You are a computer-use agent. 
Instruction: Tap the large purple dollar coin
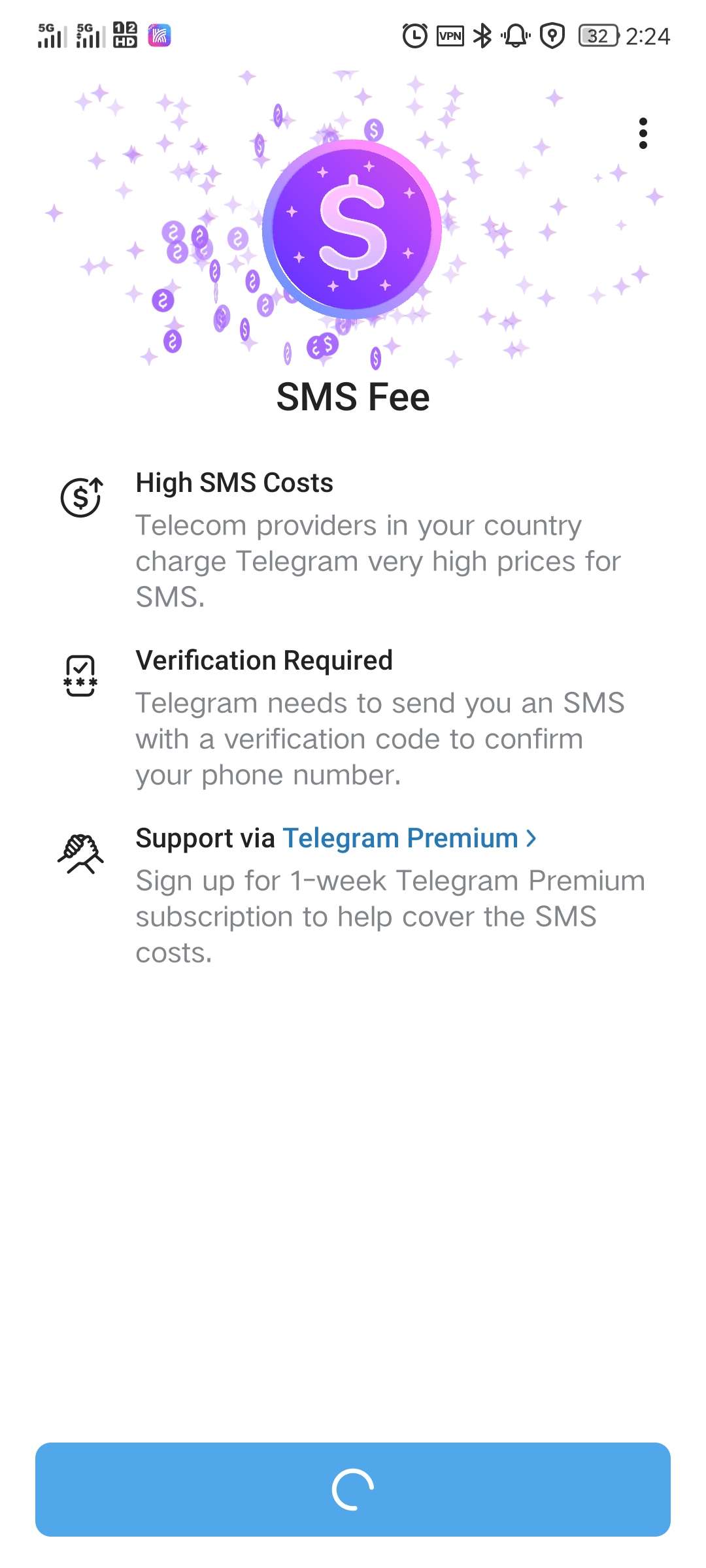point(352,229)
